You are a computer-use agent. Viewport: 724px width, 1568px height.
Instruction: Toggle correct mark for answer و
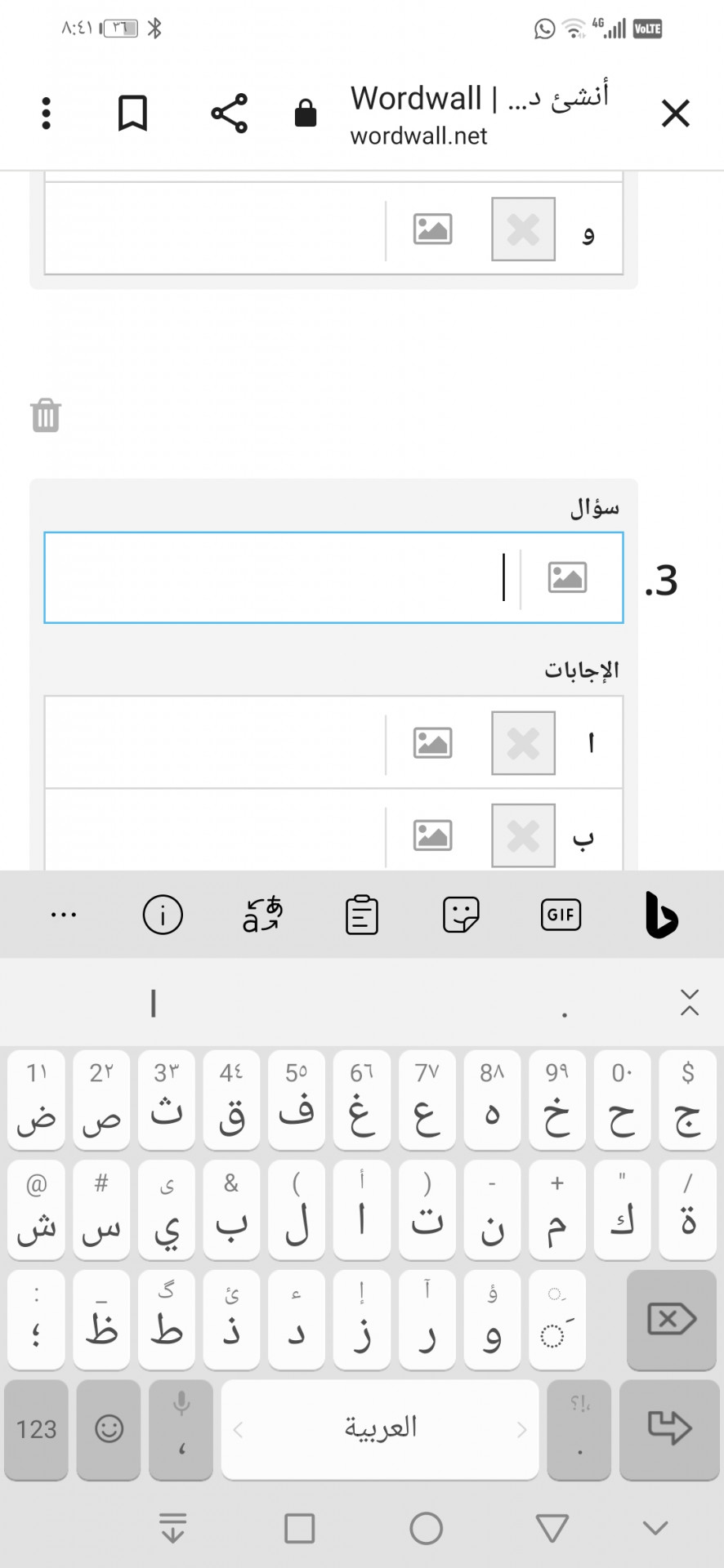click(x=523, y=229)
